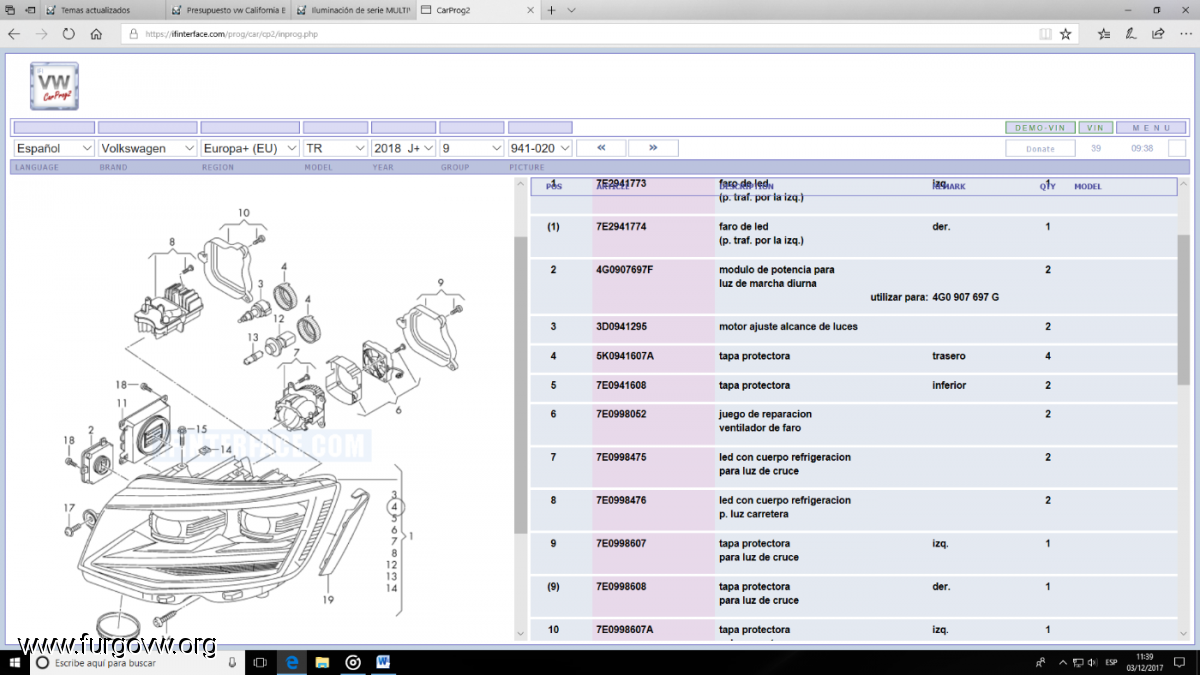Open Microsoft Edge from taskbar

click(291, 662)
